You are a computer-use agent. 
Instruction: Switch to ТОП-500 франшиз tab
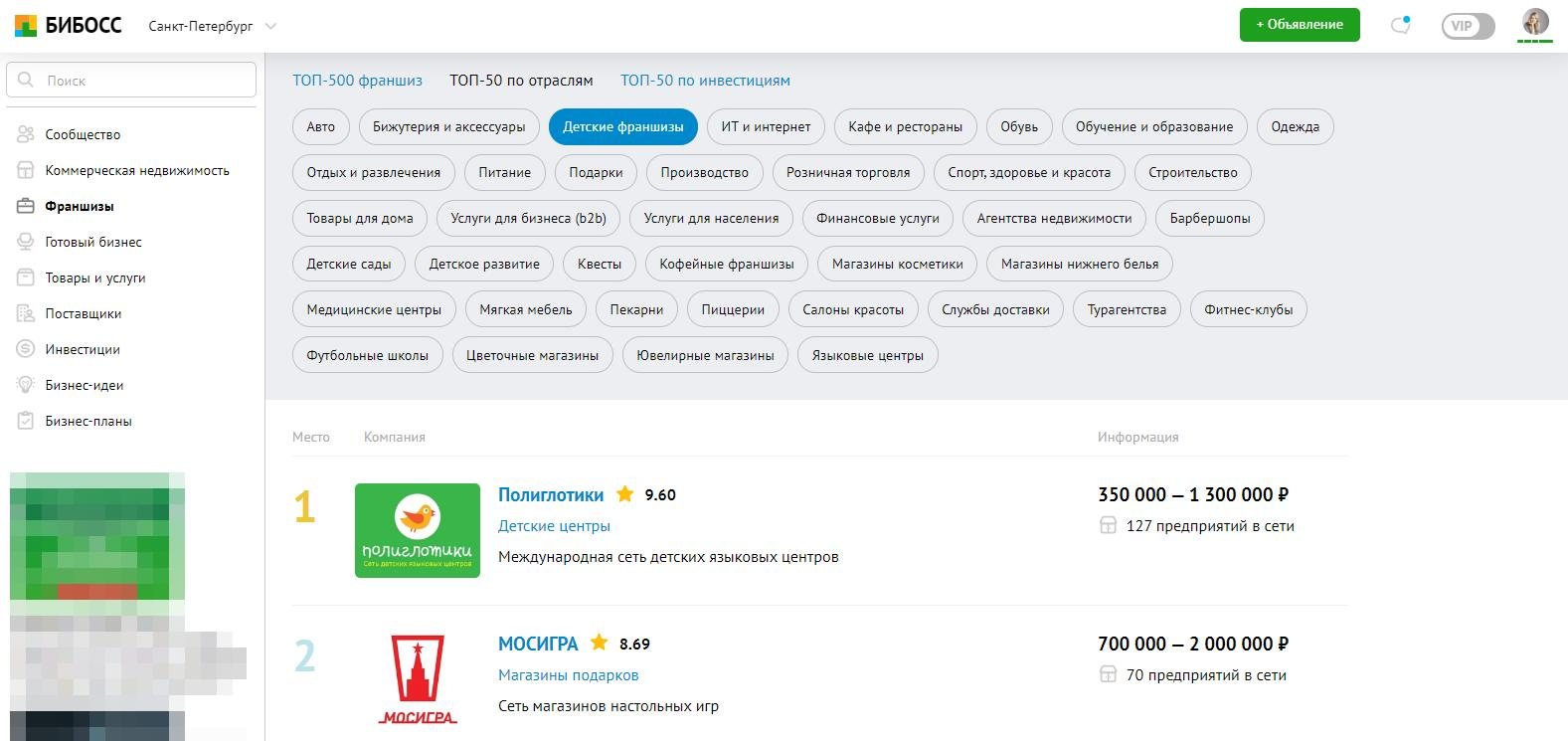(x=357, y=81)
